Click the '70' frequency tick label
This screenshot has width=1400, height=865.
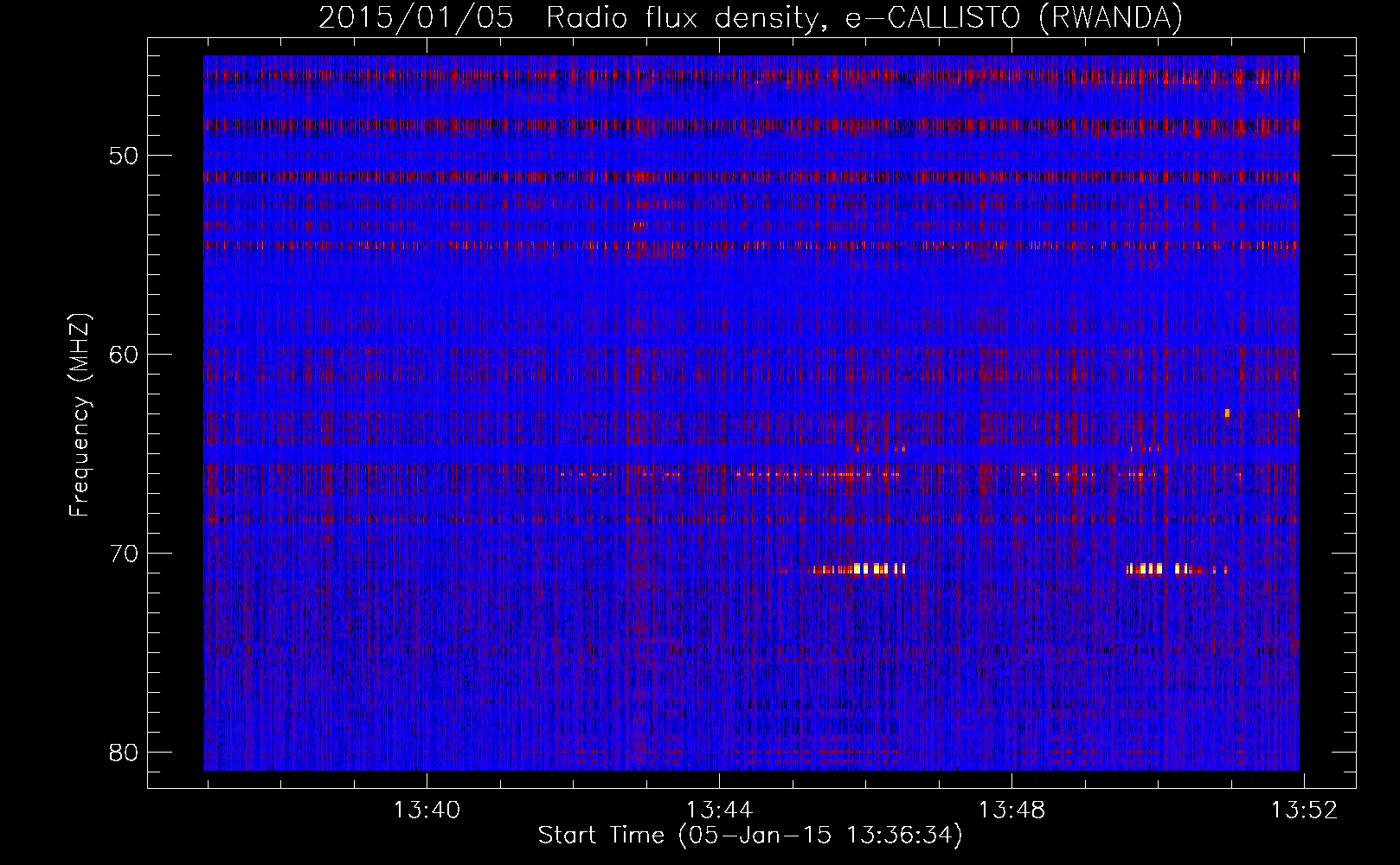click(x=125, y=553)
